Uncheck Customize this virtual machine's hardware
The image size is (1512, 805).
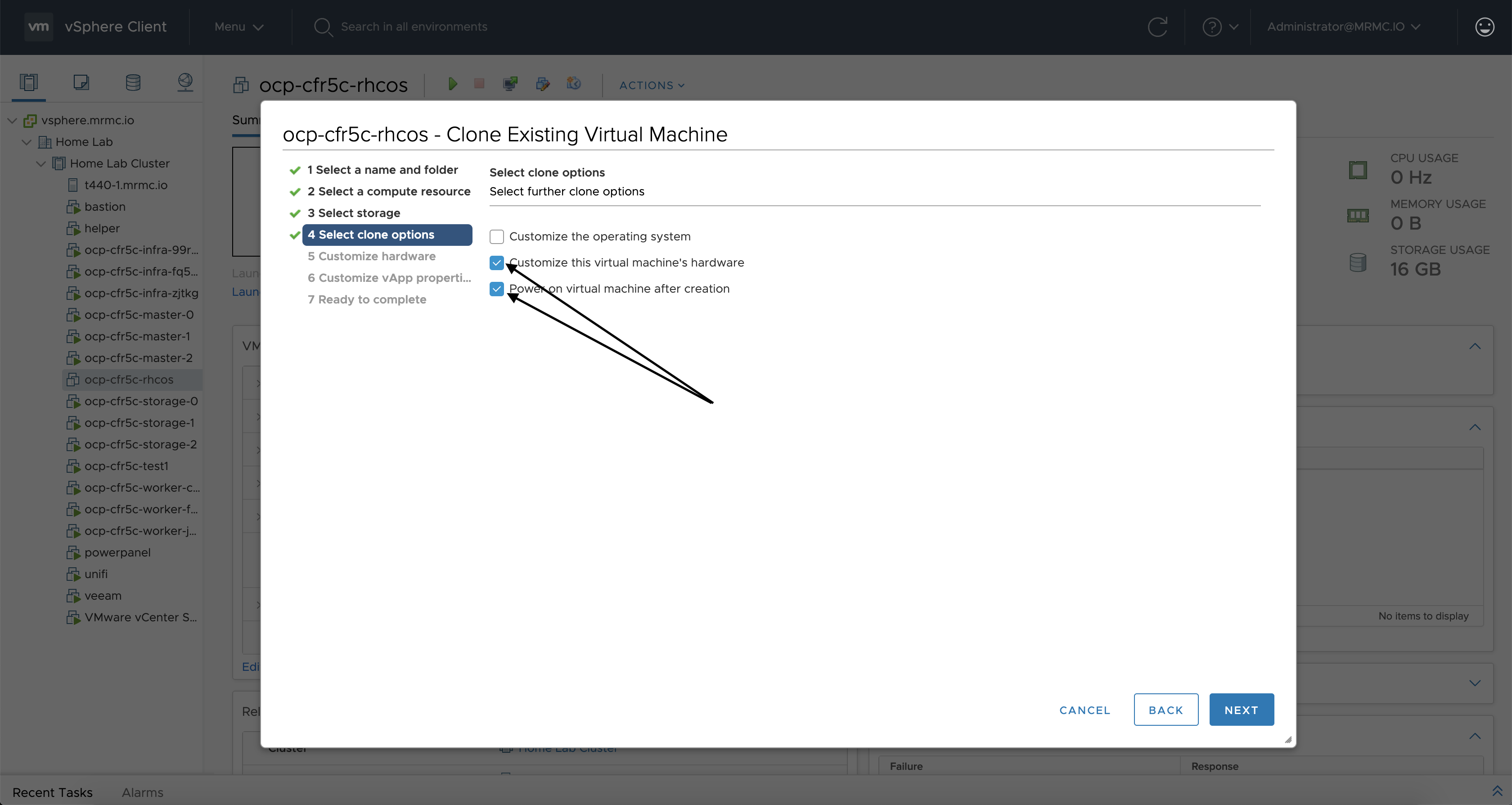pyautogui.click(x=496, y=262)
